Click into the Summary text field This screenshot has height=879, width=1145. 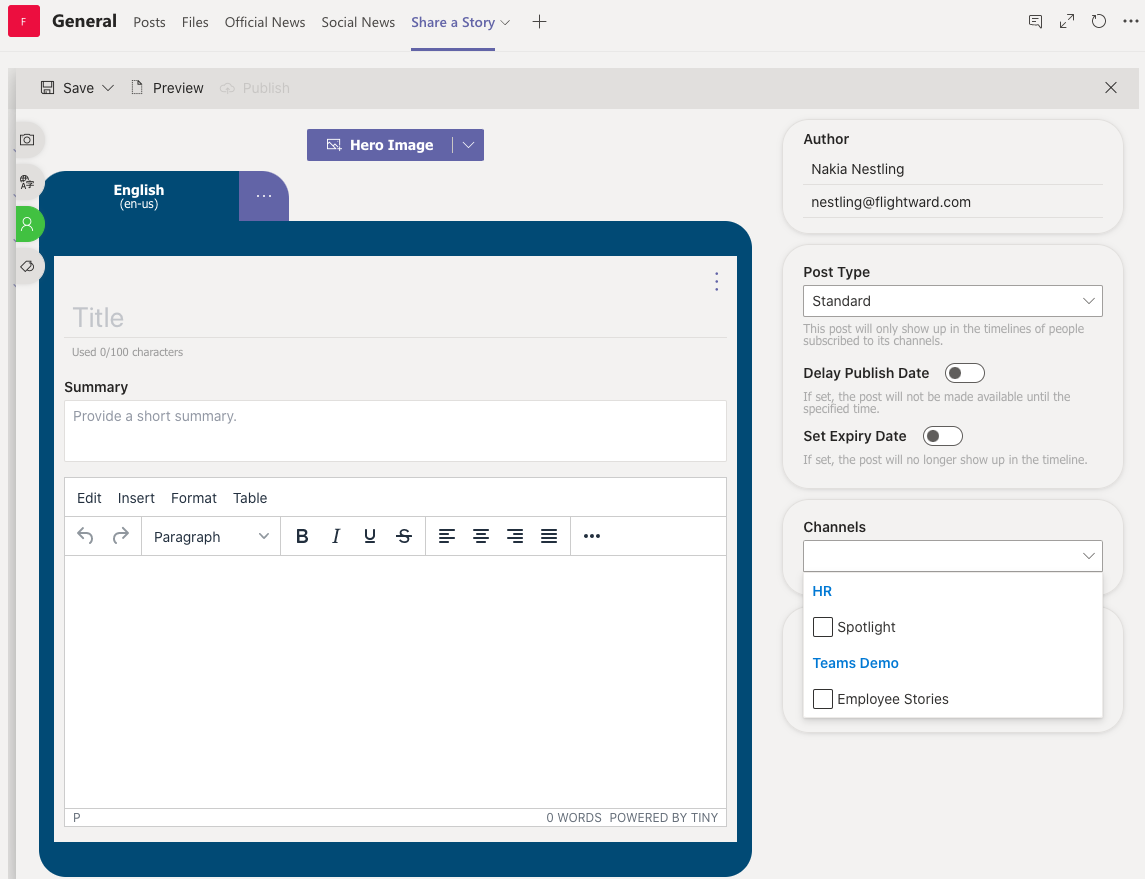click(395, 431)
